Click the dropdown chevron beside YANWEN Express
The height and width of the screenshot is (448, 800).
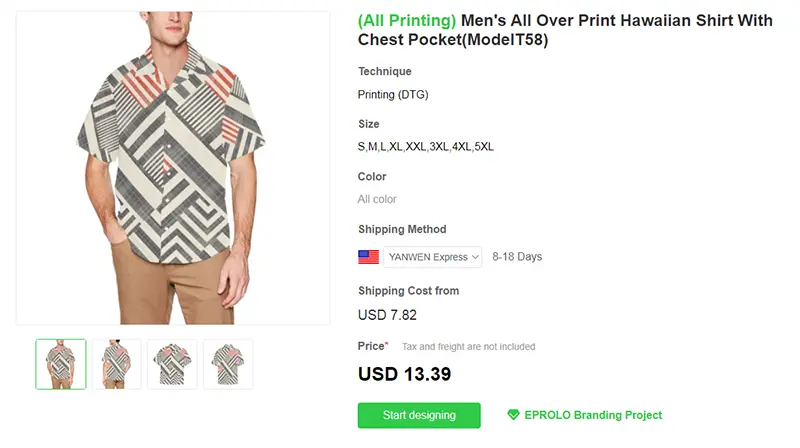(475, 257)
